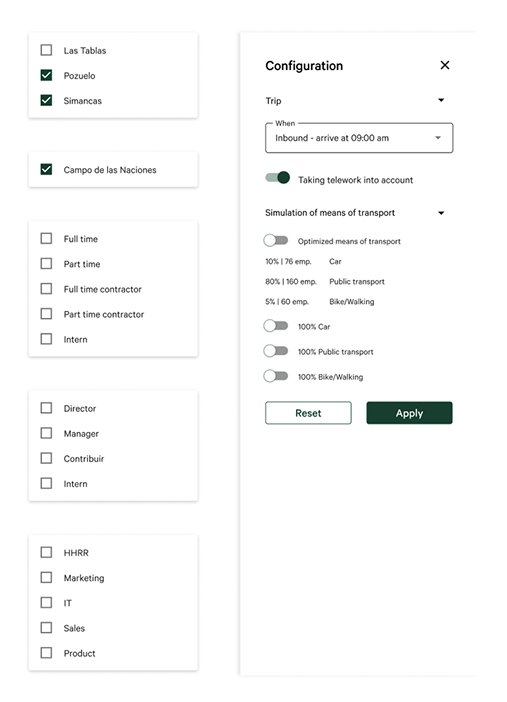Viewport: 507px width, 702px height.
Task: Check the Full time checkbox
Action: tap(46, 238)
